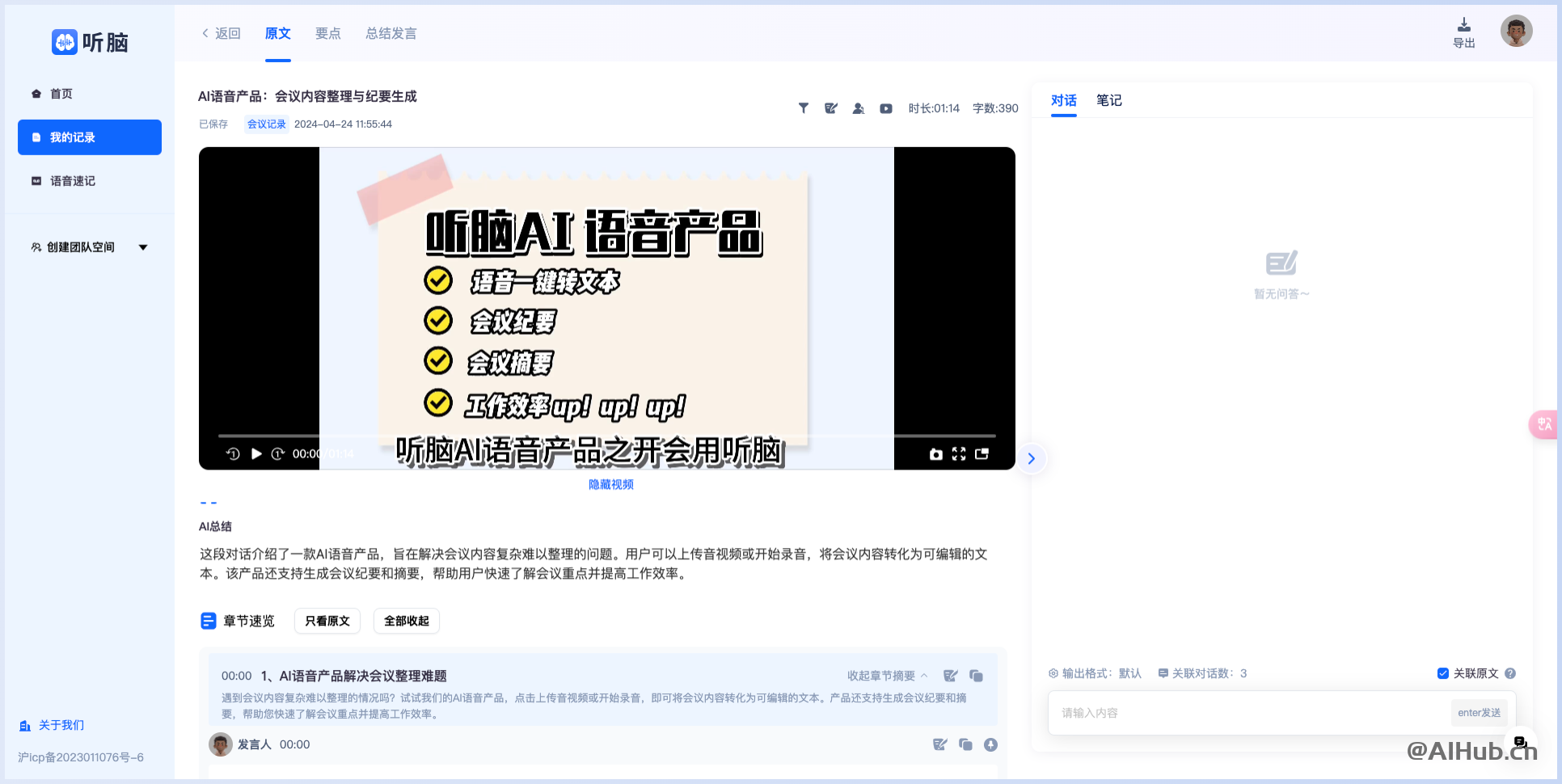The image size is (1562, 784).
Task: Go back using 返回
Action: [221, 33]
